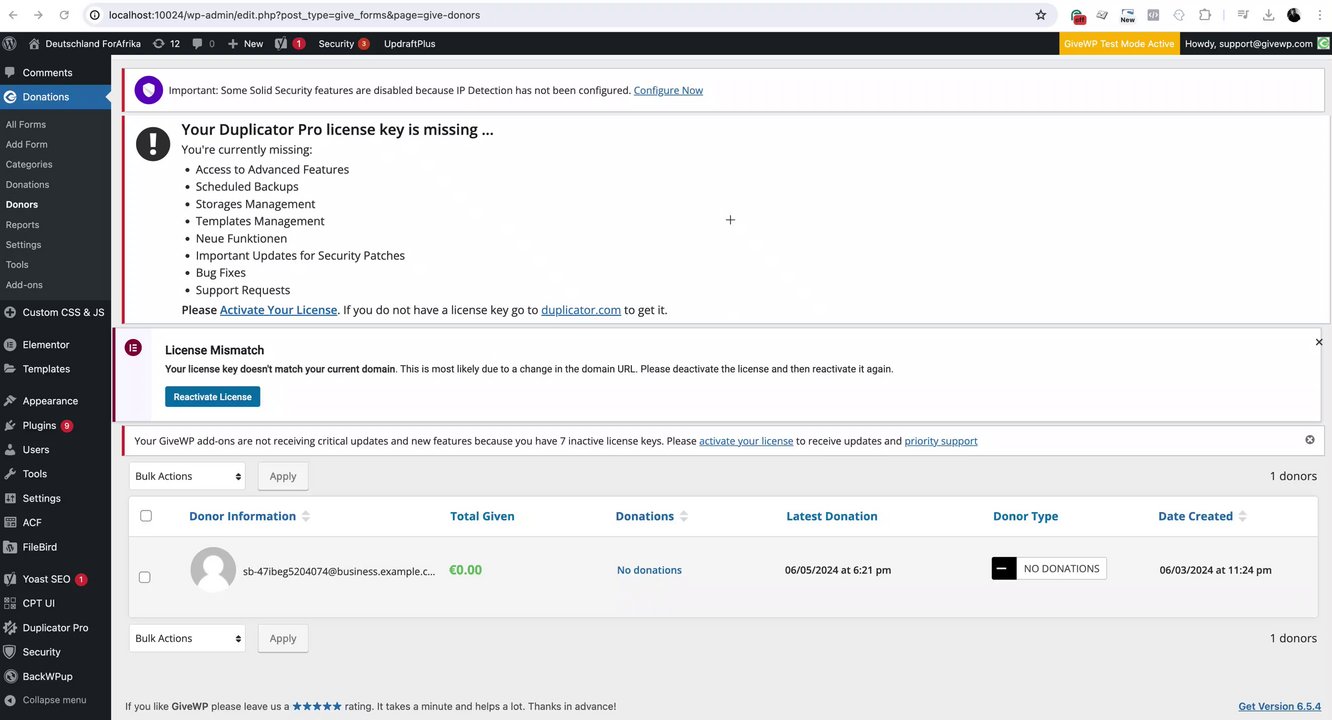The width and height of the screenshot is (1332, 720).
Task: Select the checkbox for donor sb-47ibeg5204074
Action: click(x=145, y=577)
